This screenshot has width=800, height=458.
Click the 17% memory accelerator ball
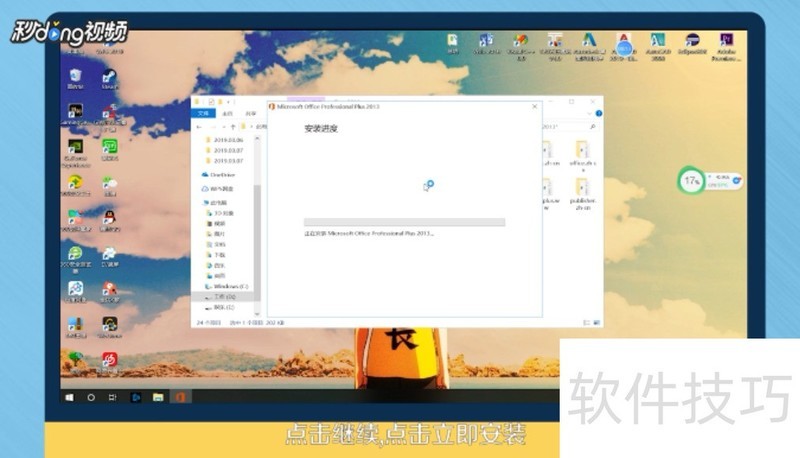point(691,180)
